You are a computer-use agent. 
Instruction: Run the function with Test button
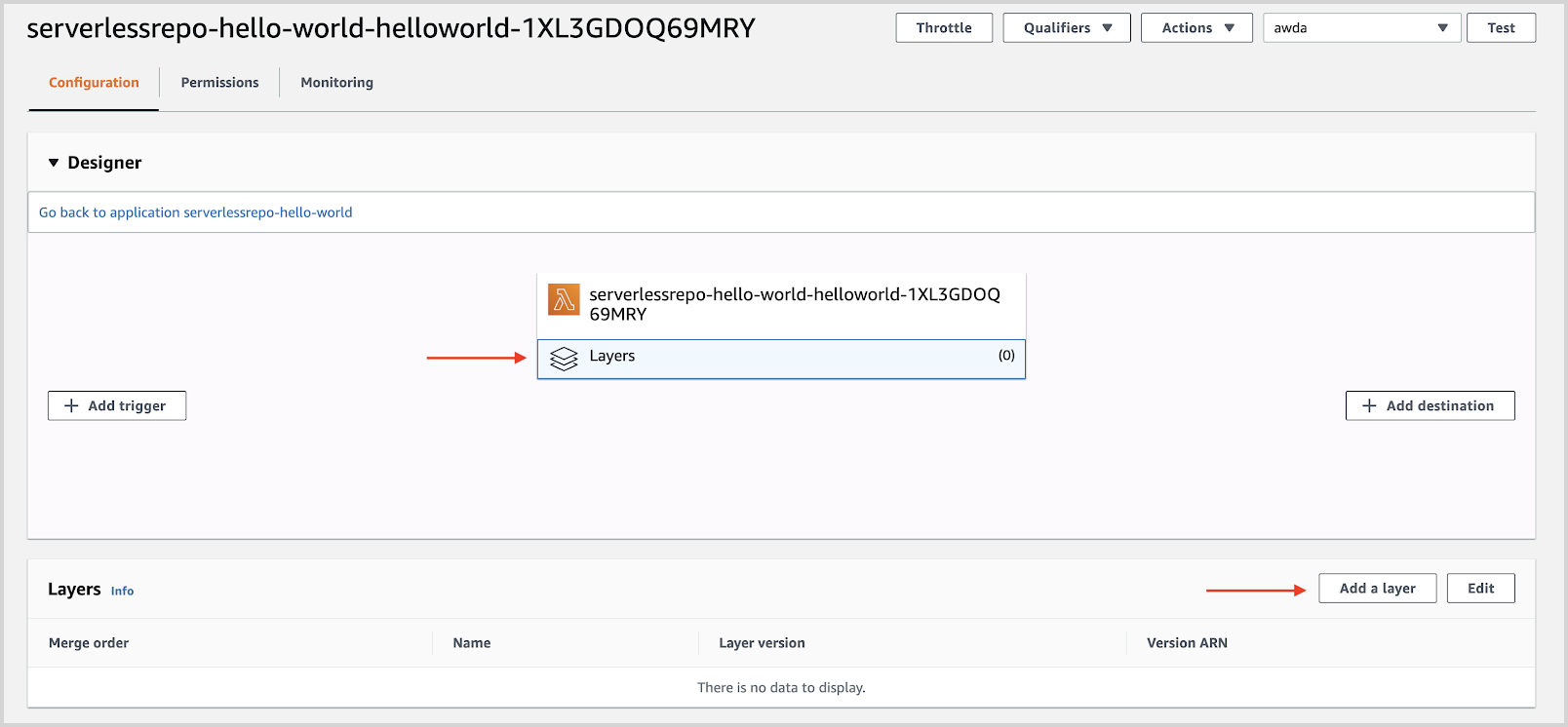[x=1501, y=28]
